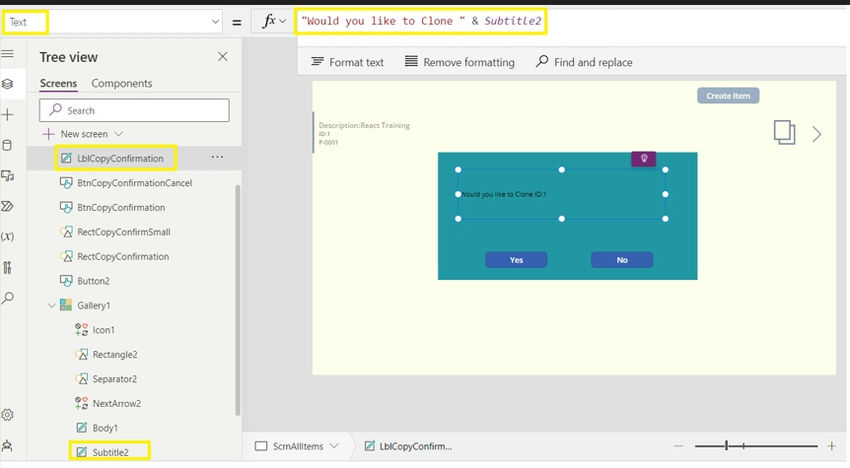Select Button2 in tree view
This screenshot has height=468, width=850.
[x=93, y=281]
